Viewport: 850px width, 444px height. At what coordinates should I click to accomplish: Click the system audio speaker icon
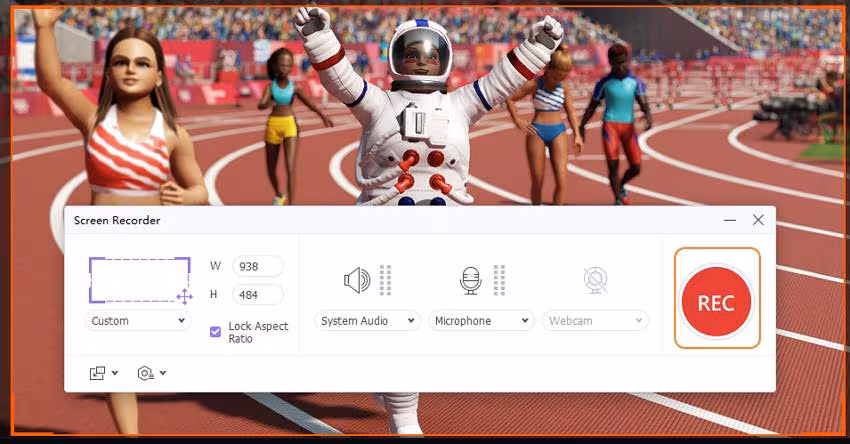coord(357,280)
